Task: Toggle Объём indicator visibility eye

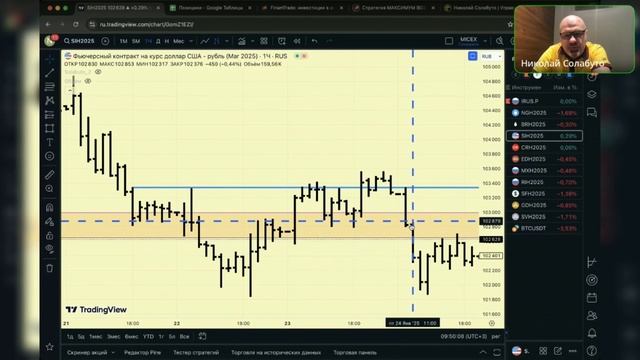Action: [x=88, y=81]
